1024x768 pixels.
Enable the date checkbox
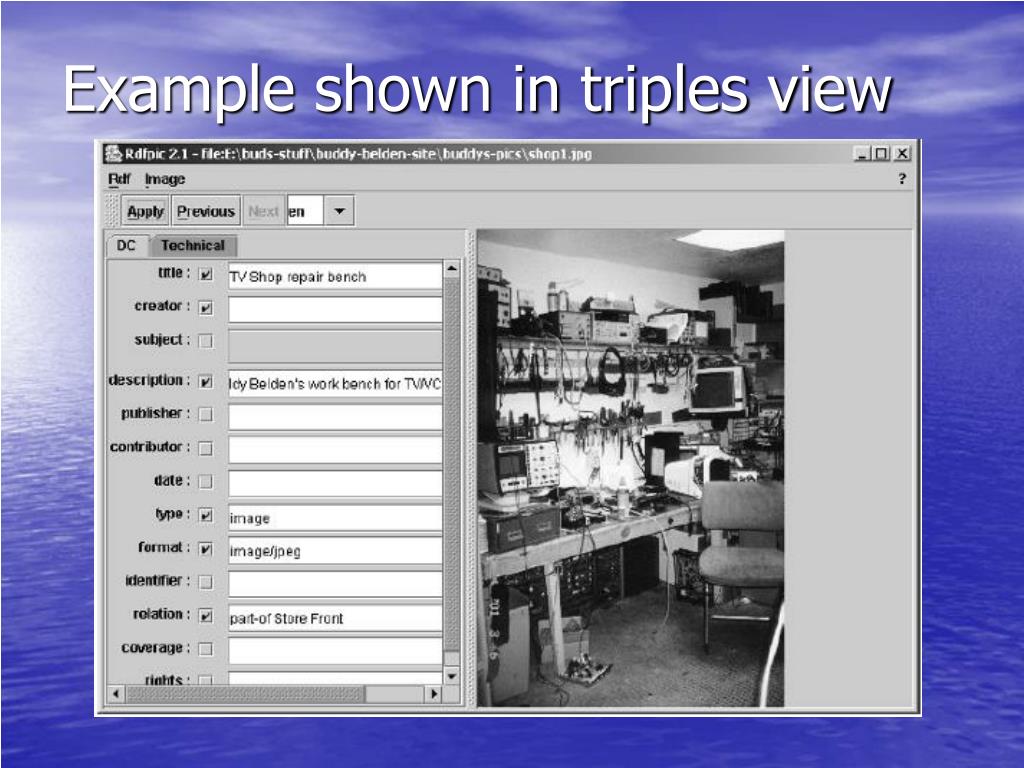point(206,482)
